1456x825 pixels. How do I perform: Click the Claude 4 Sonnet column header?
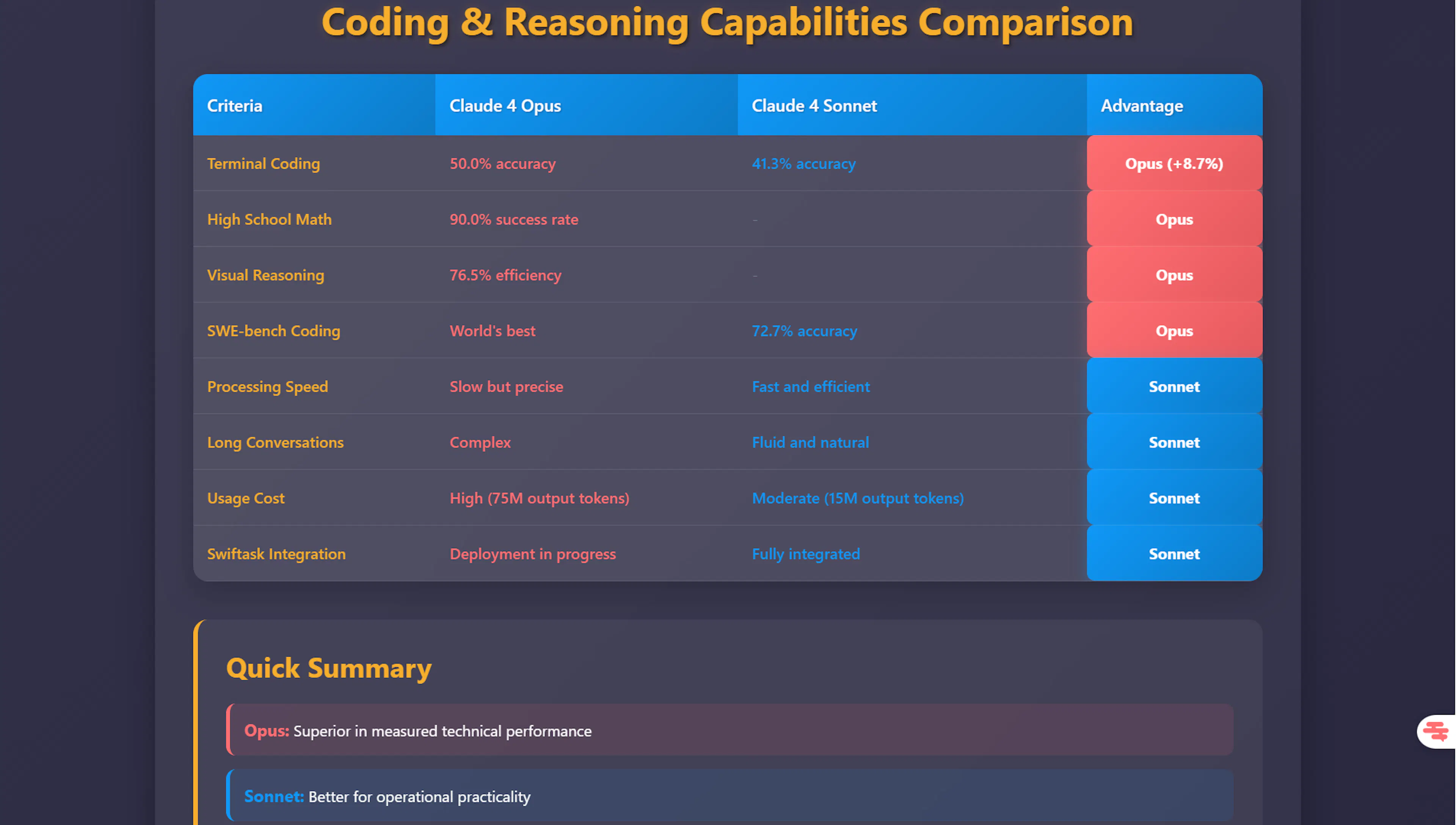814,106
